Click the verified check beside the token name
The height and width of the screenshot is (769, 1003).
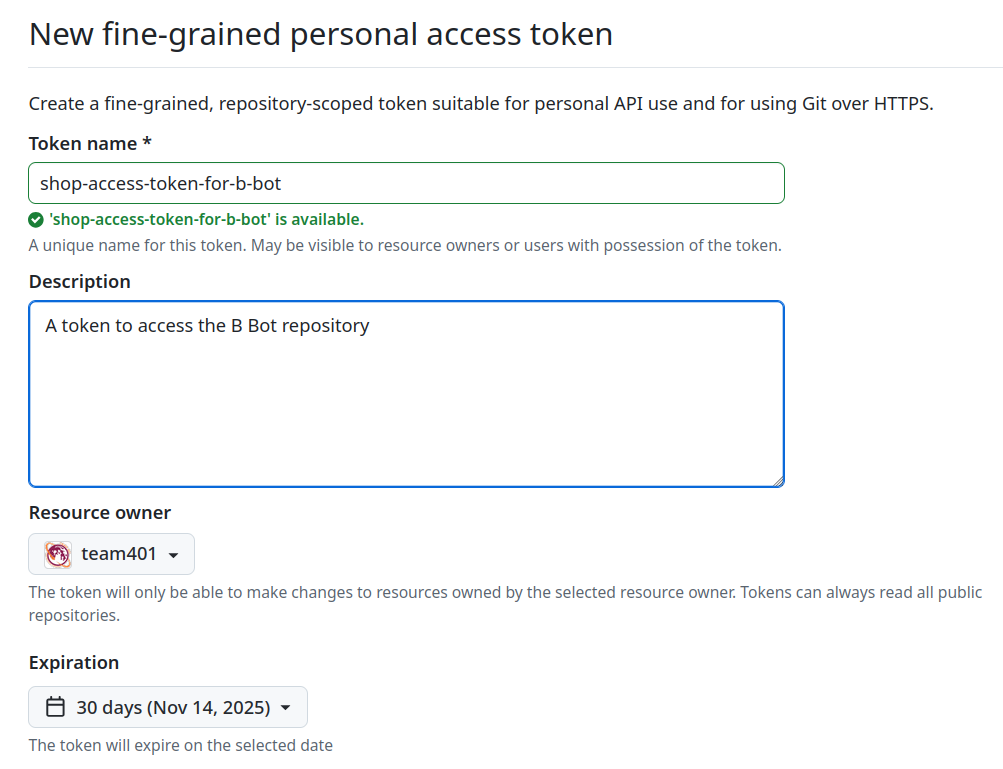pos(37,219)
